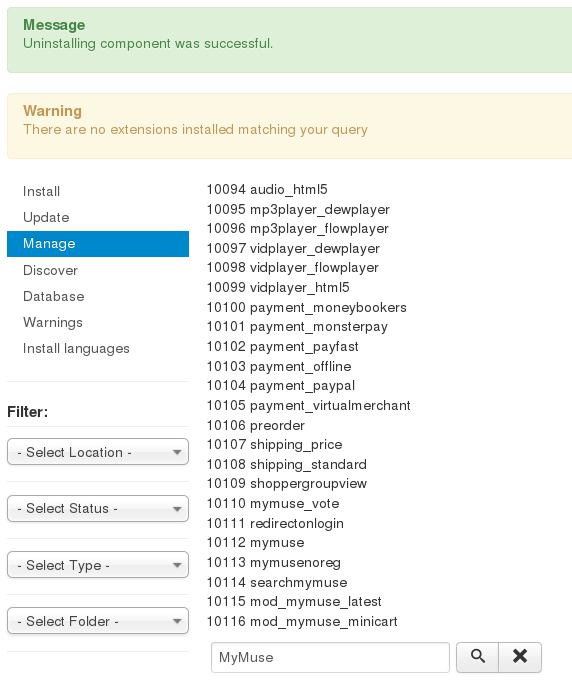Viewport: 572px width, 685px height.
Task: Click the 10115 mod_mymuse_latest line
Action: (294, 602)
